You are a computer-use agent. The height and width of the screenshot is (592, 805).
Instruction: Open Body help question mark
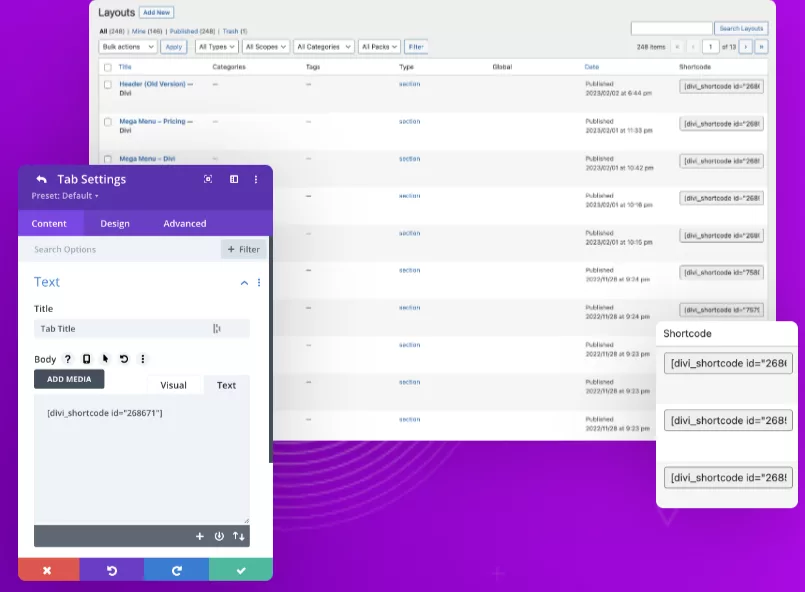(67, 359)
